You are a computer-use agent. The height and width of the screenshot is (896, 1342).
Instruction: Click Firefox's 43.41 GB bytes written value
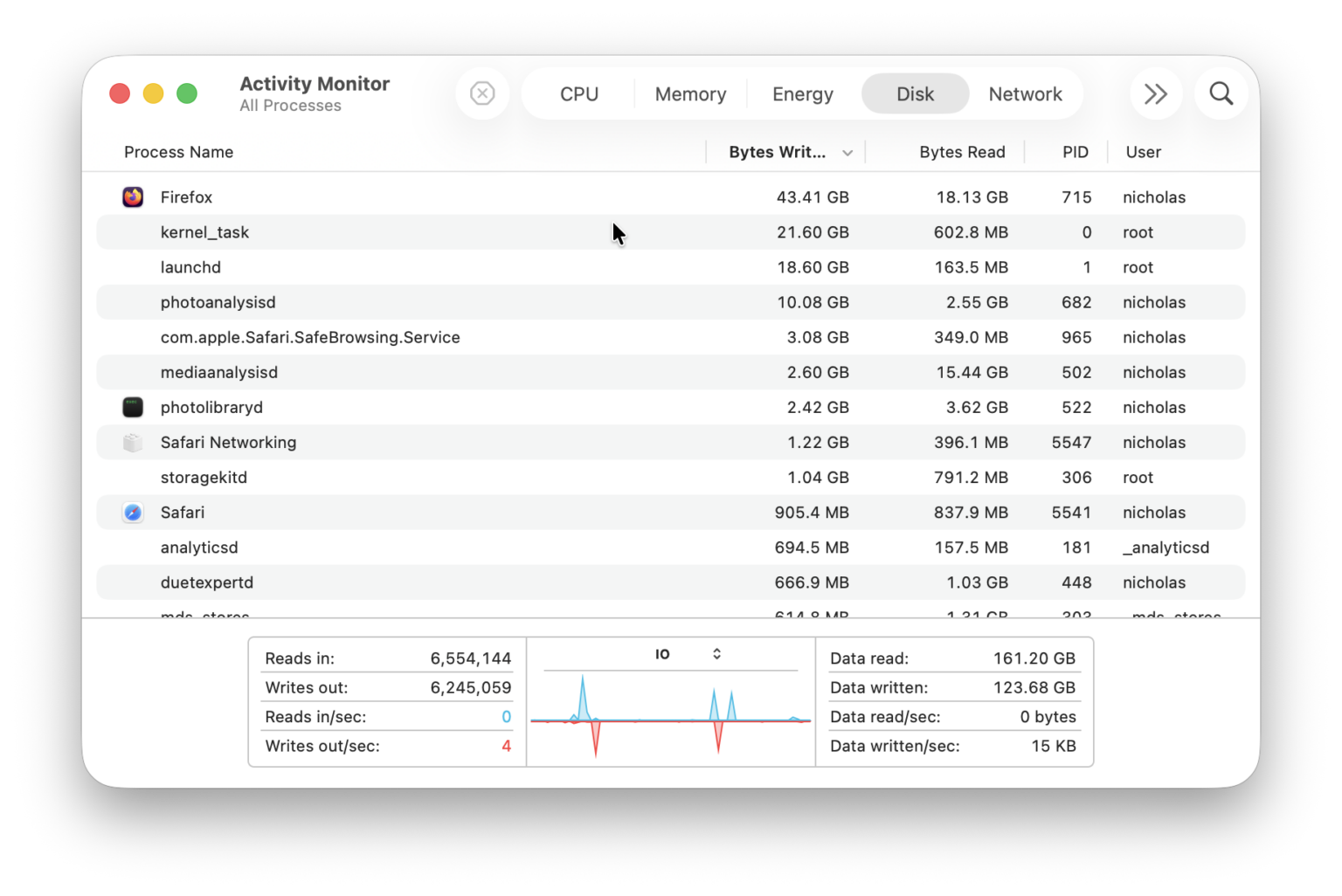click(813, 197)
